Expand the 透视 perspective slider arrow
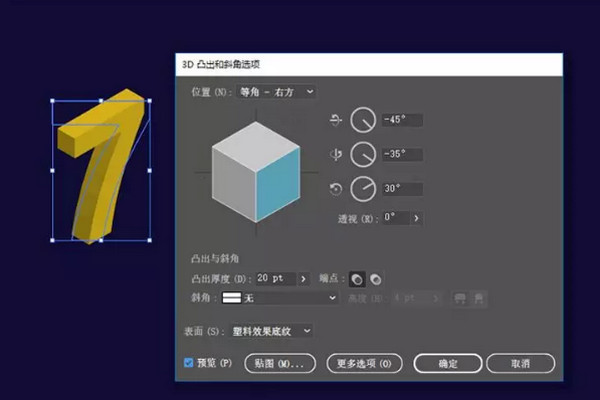The width and height of the screenshot is (600, 400). pos(416,217)
